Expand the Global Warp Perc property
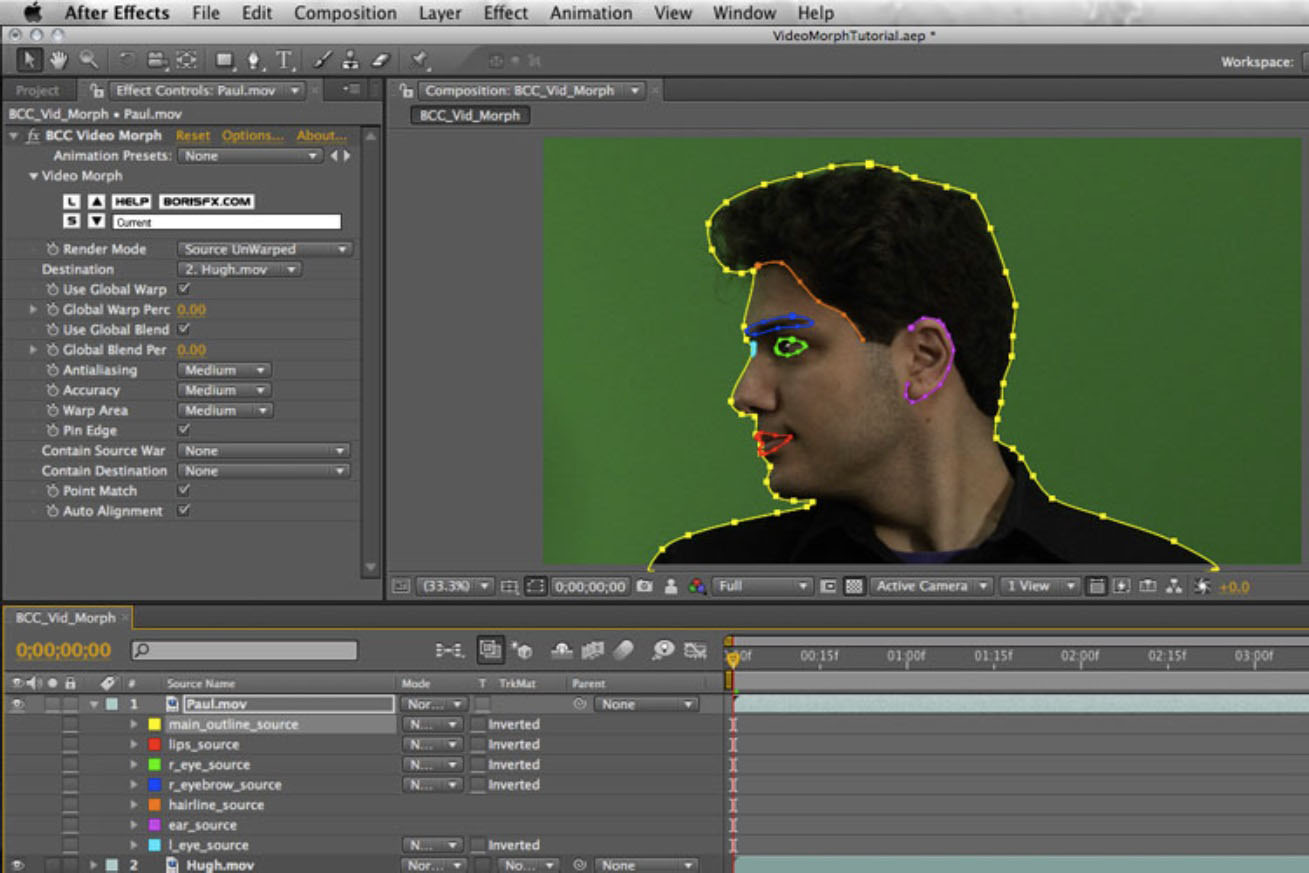 (34, 309)
